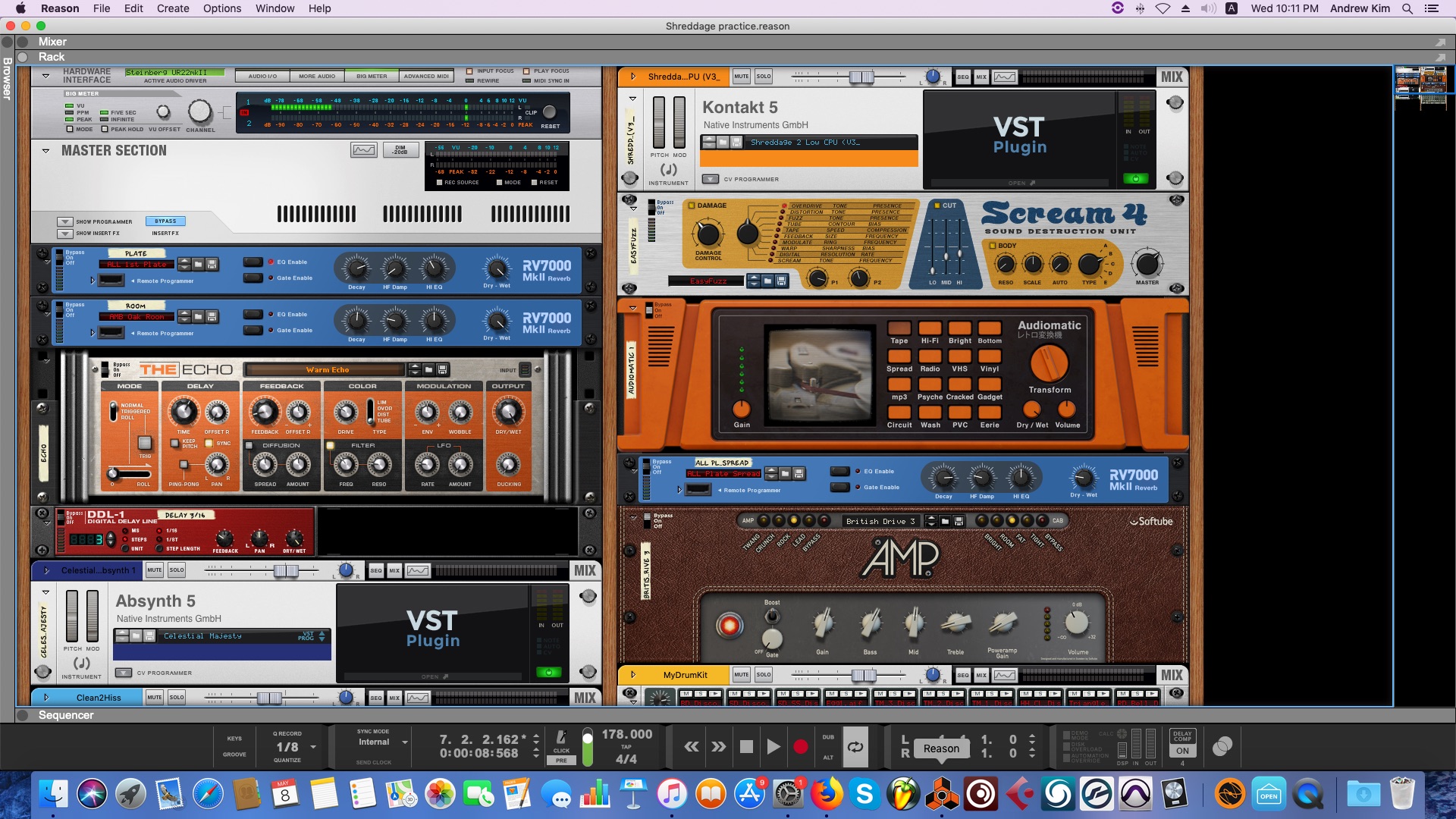Viewport: 1456px width, 819px height.
Task: Open the File menu
Action: coord(102,8)
